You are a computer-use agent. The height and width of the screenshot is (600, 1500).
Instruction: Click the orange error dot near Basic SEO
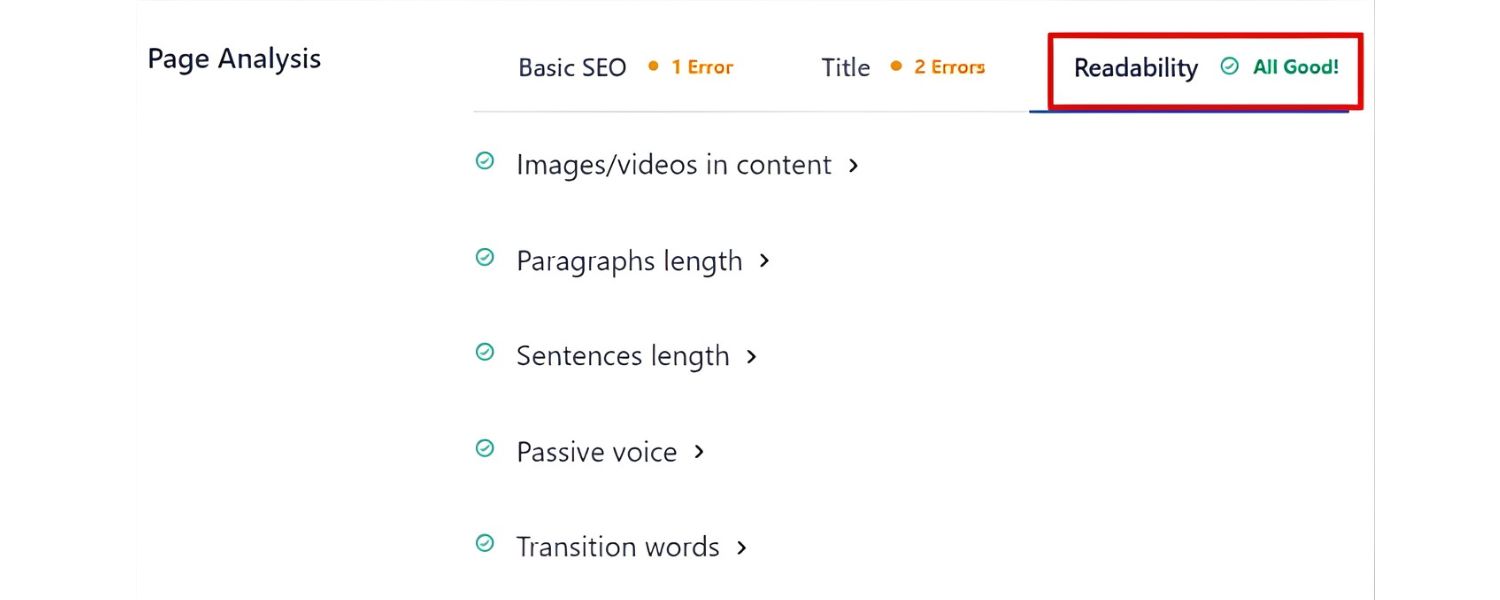(x=652, y=67)
